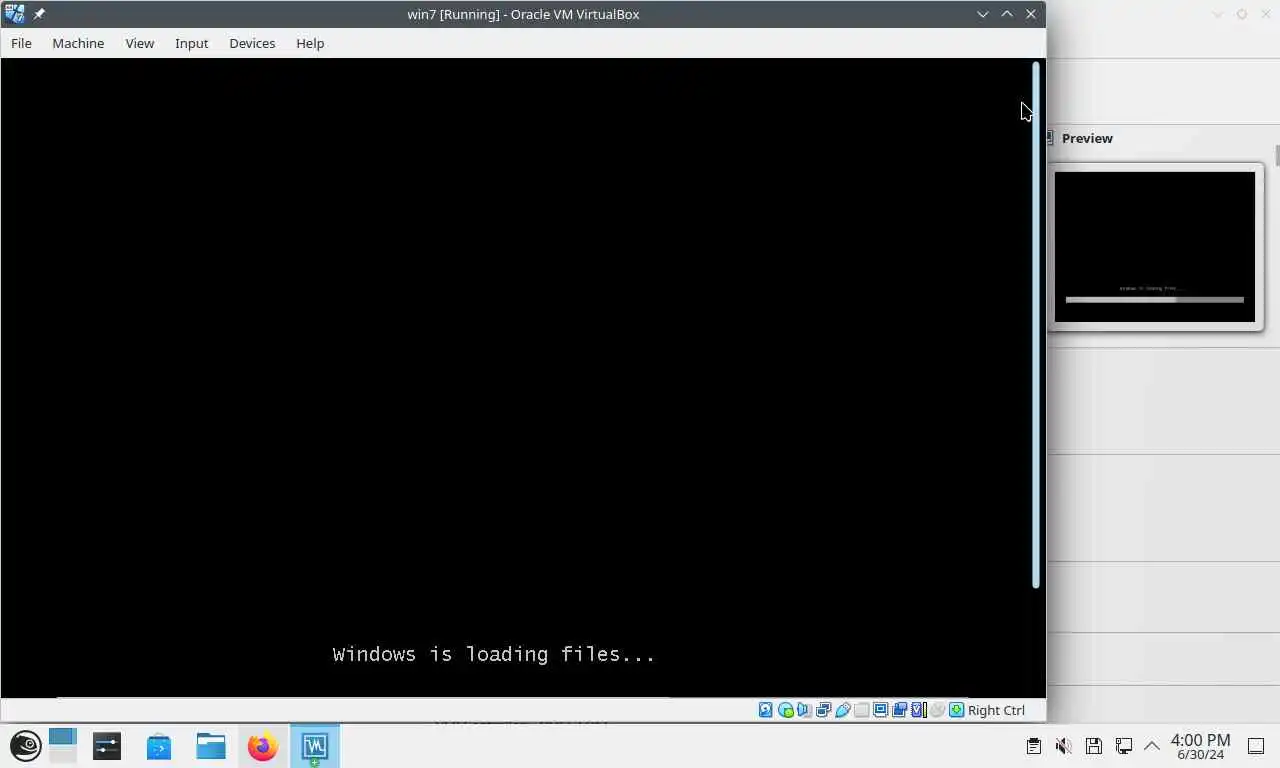Click the Windows loading progress bar
1280x768 pixels.
(1155, 299)
